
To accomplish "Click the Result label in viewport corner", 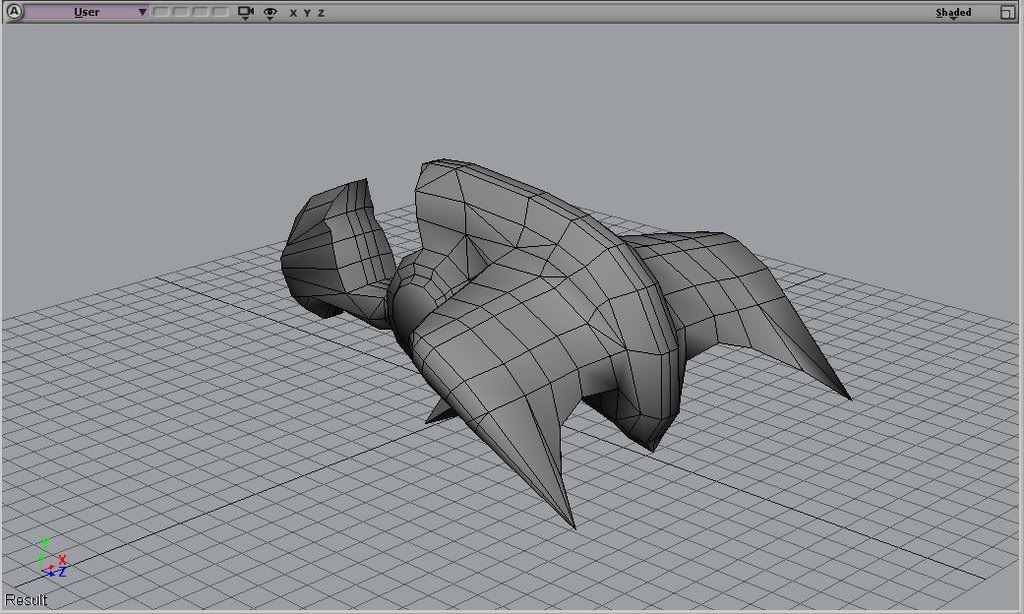I will tap(26, 600).
